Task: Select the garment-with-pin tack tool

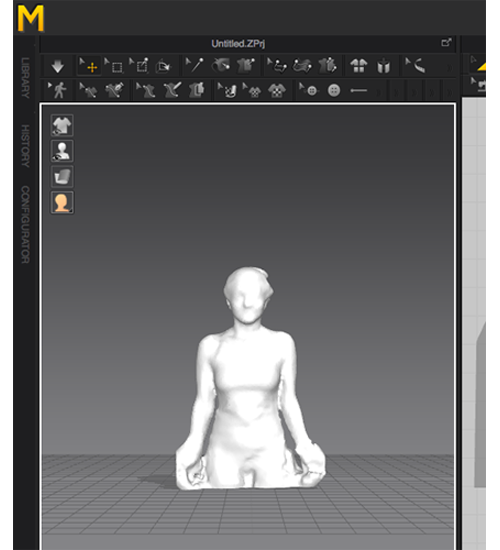Action: pyautogui.click(x=246, y=65)
